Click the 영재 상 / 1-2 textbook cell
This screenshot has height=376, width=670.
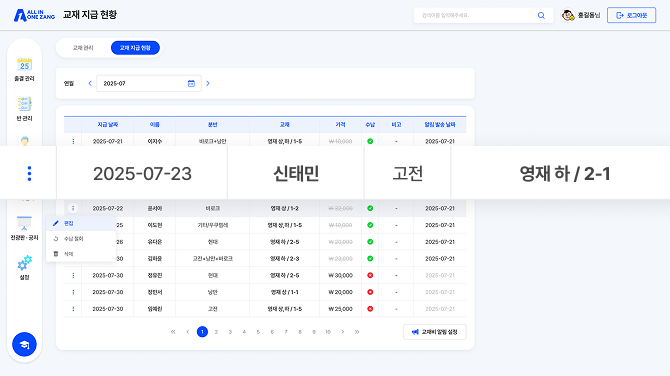(x=285, y=209)
